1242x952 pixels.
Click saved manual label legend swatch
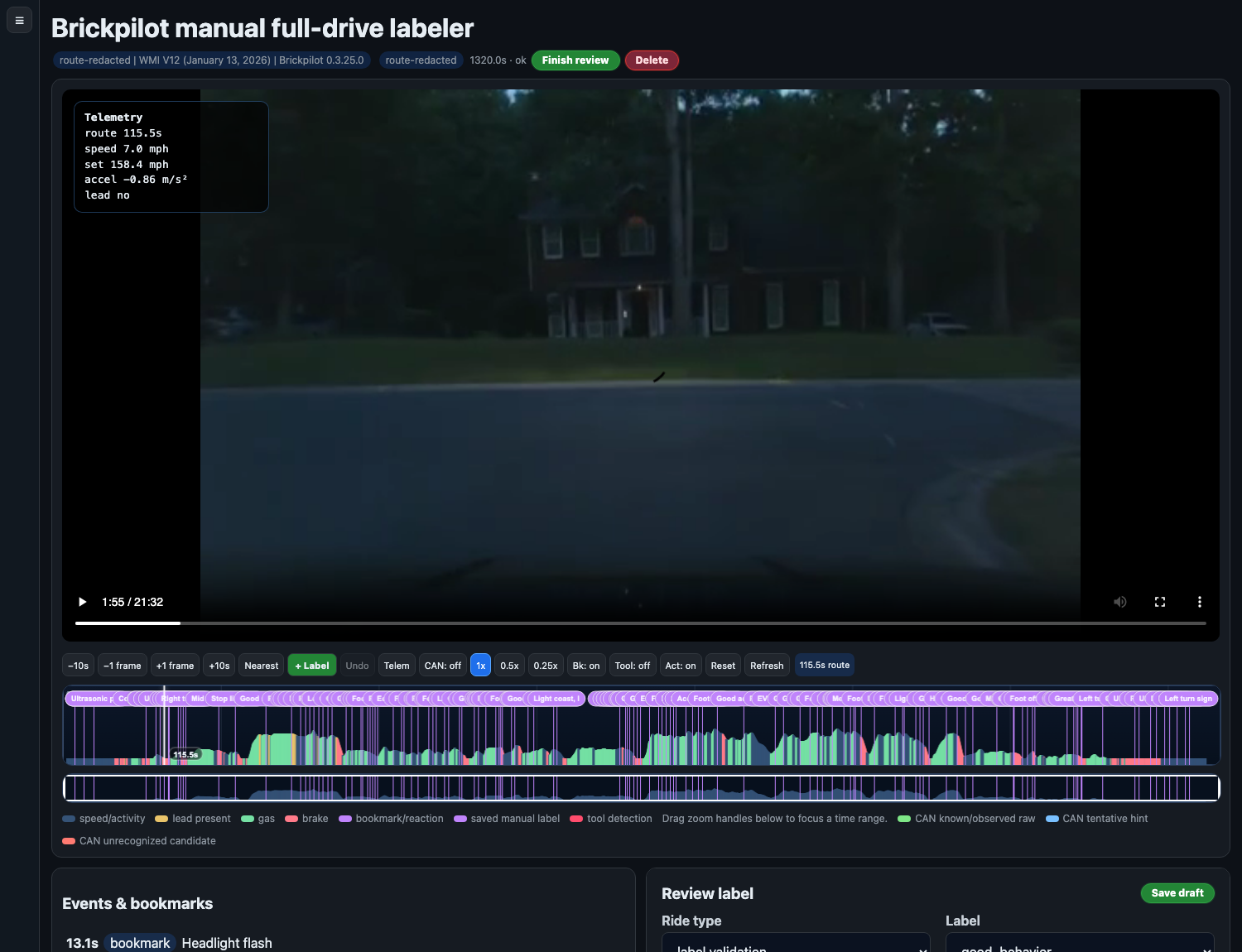pos(460,819)
